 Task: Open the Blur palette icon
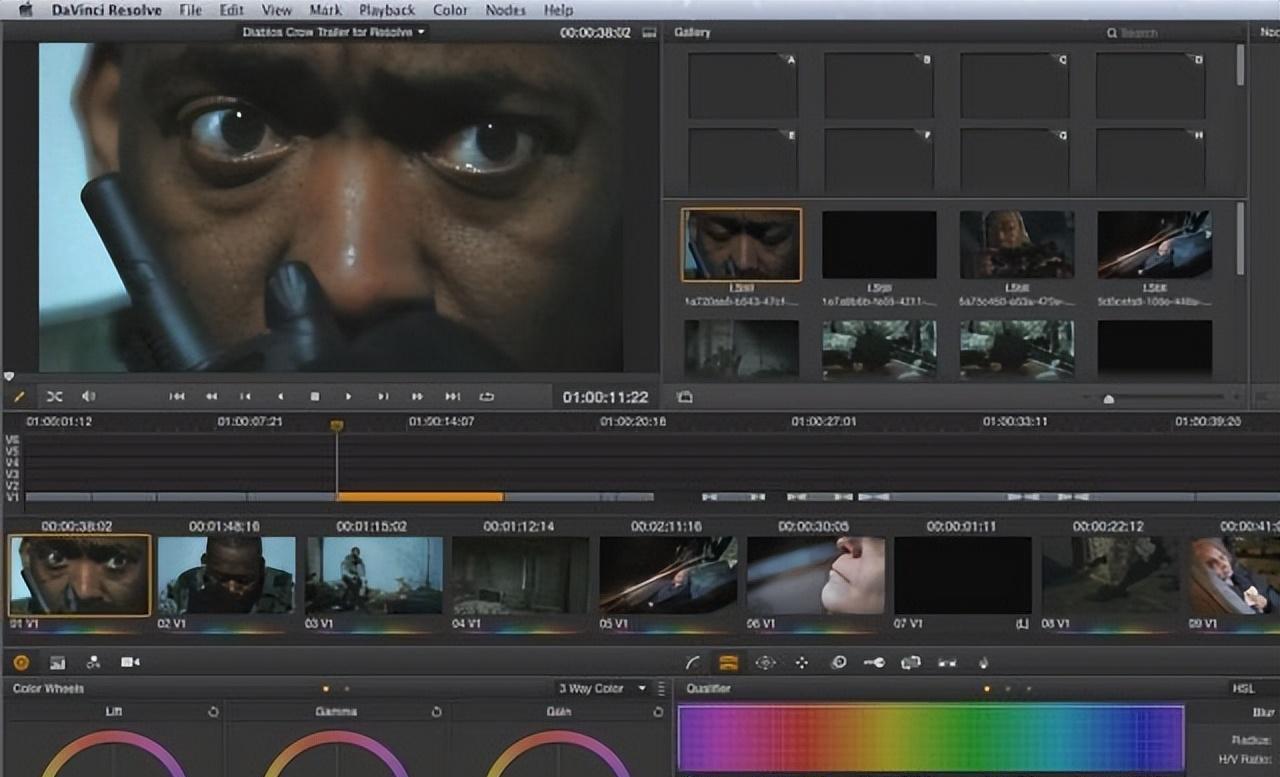[838, 662]
